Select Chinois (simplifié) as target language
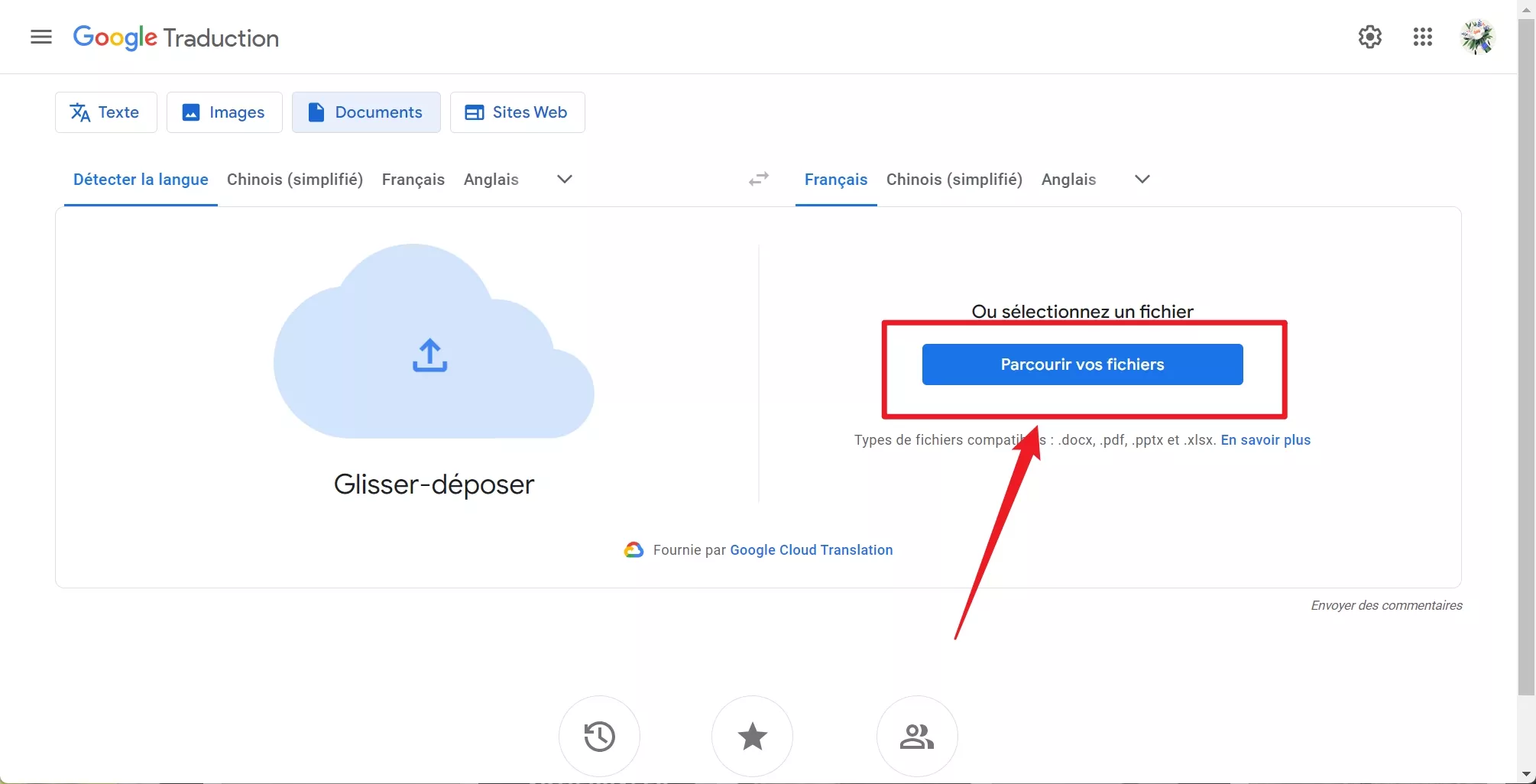Viewport: 1536px width, 784px height. click(954, 179)
